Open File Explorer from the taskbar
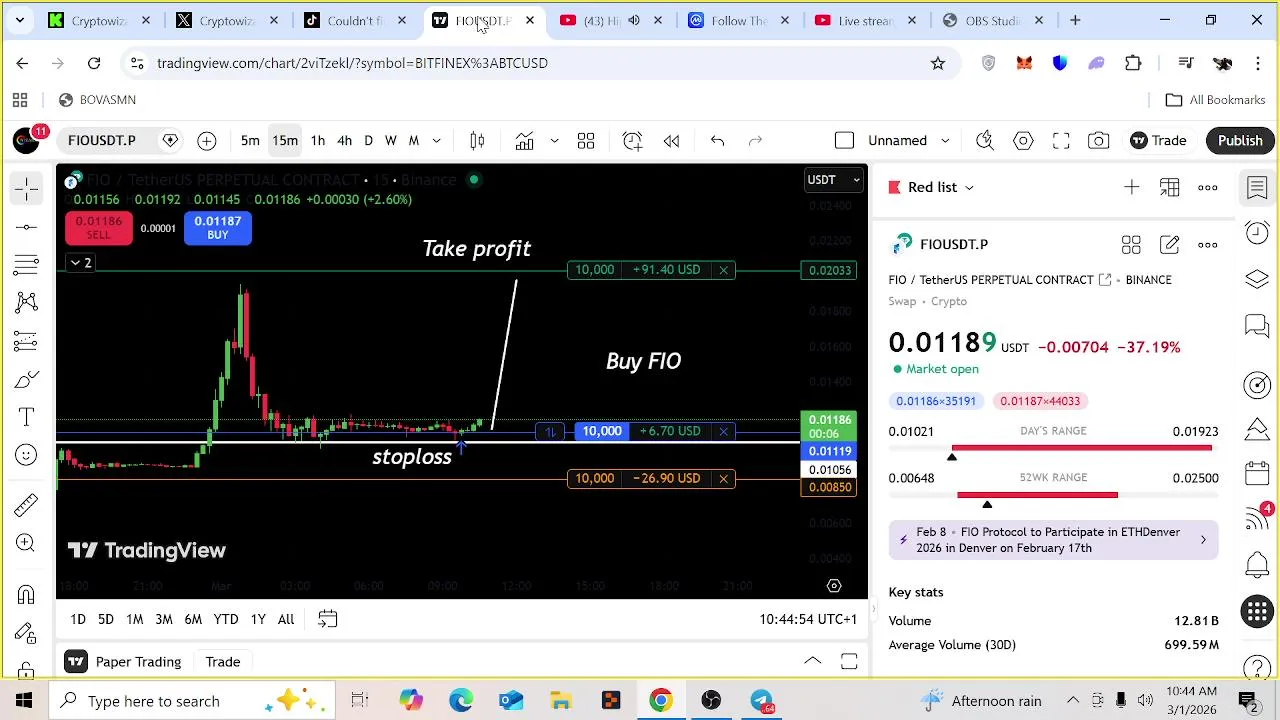Image resolution: width=1280 pixels, height=720 pixels. [x=560, y=701]
